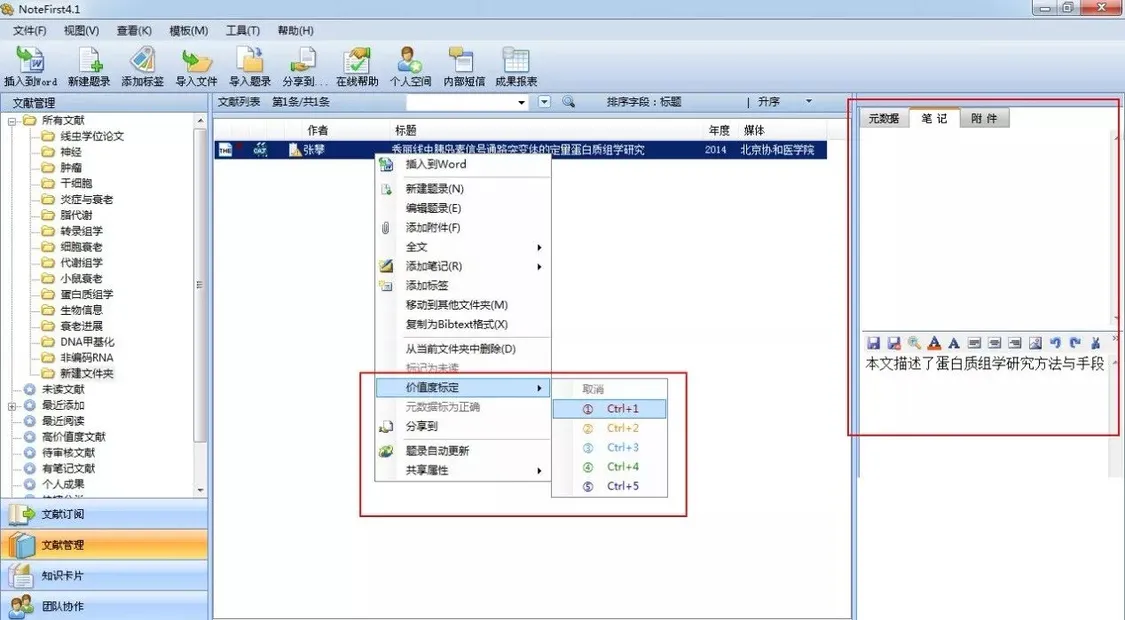Screen dimensions: 1125x620
Task: Select the DNA甲基化 folder in the tree
Action: [87, 342]
